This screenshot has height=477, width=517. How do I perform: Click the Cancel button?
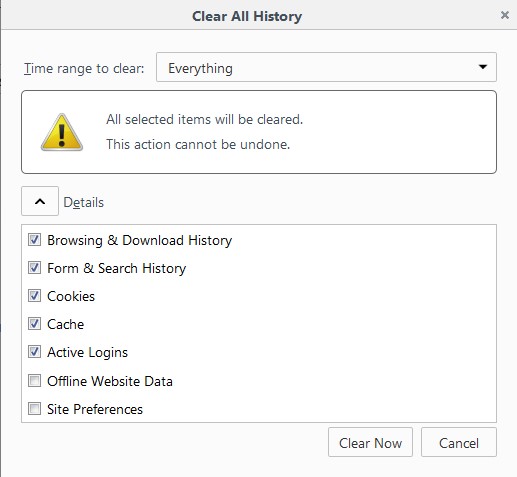pyautogui.click(x=459, y=442)
